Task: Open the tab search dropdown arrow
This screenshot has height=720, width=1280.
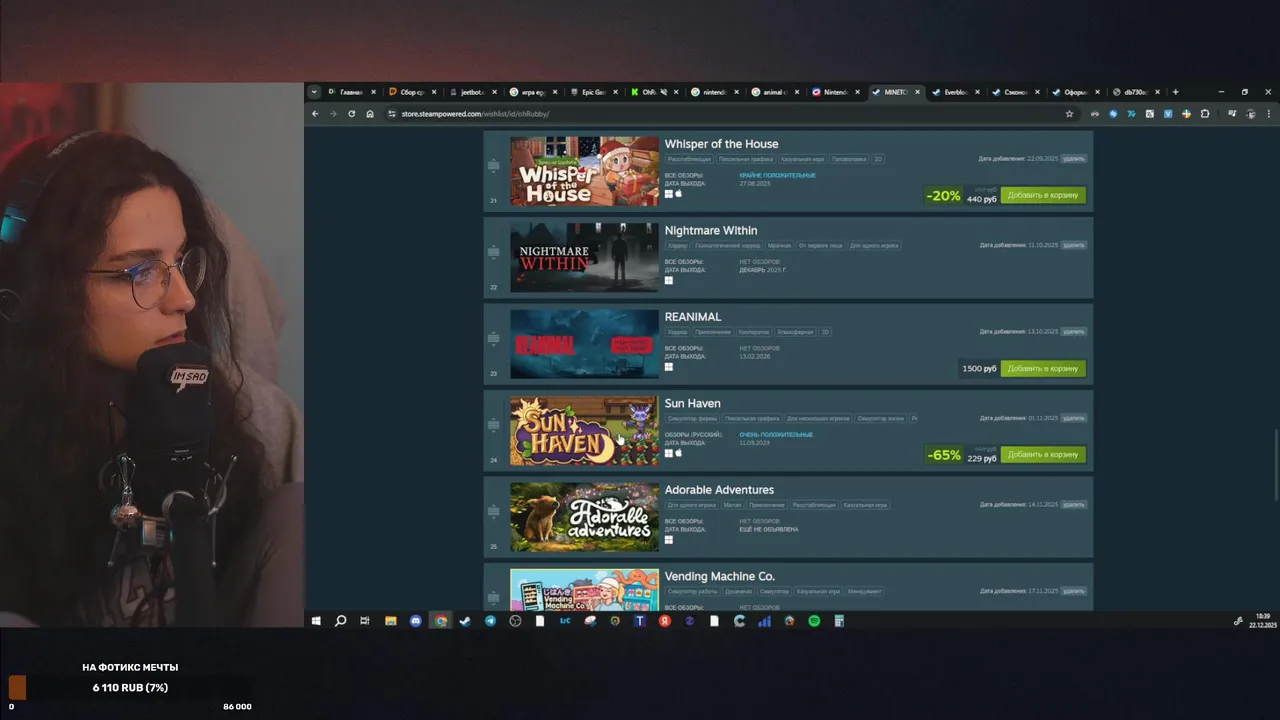Action: [314, 92]
